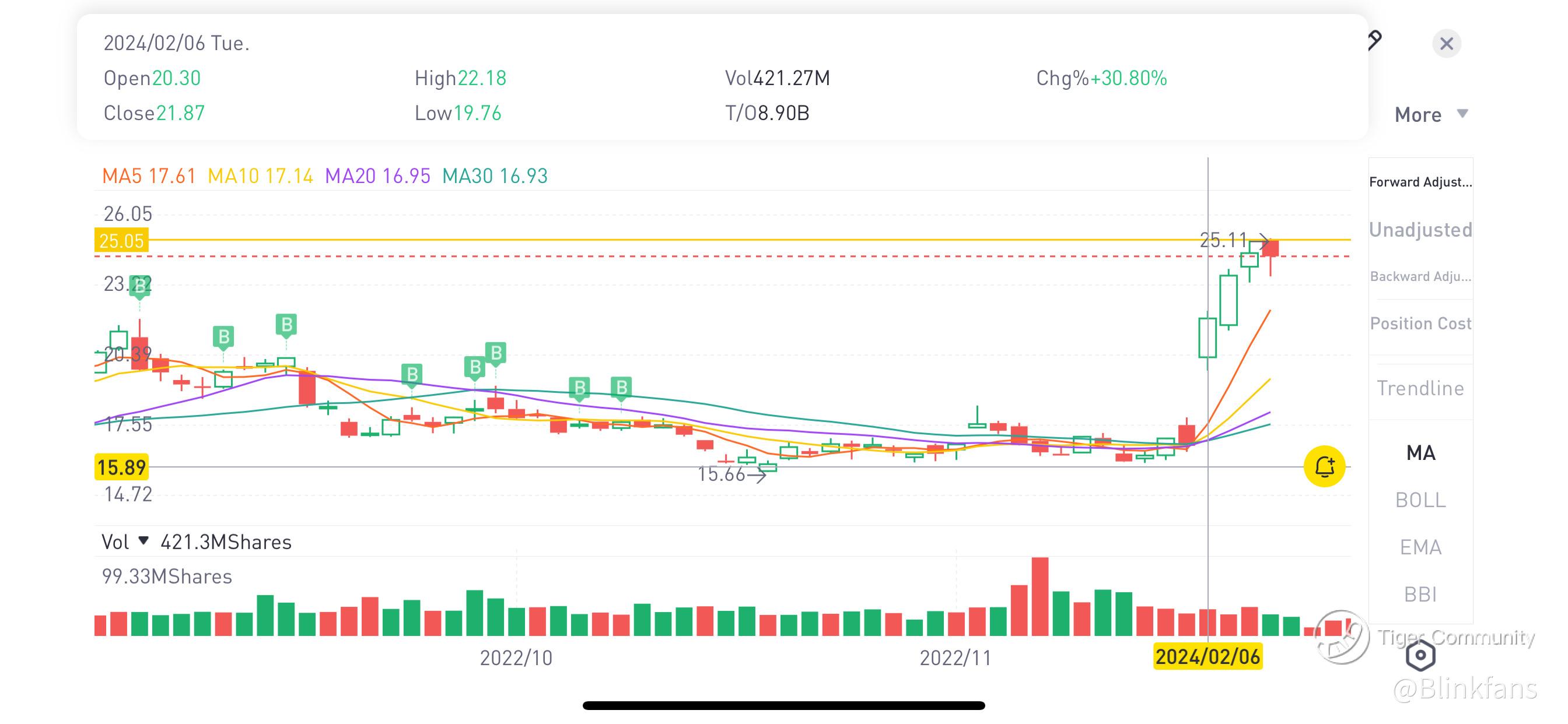
Task: Click the rightmost B buy marker
Action: pos(621,388)
